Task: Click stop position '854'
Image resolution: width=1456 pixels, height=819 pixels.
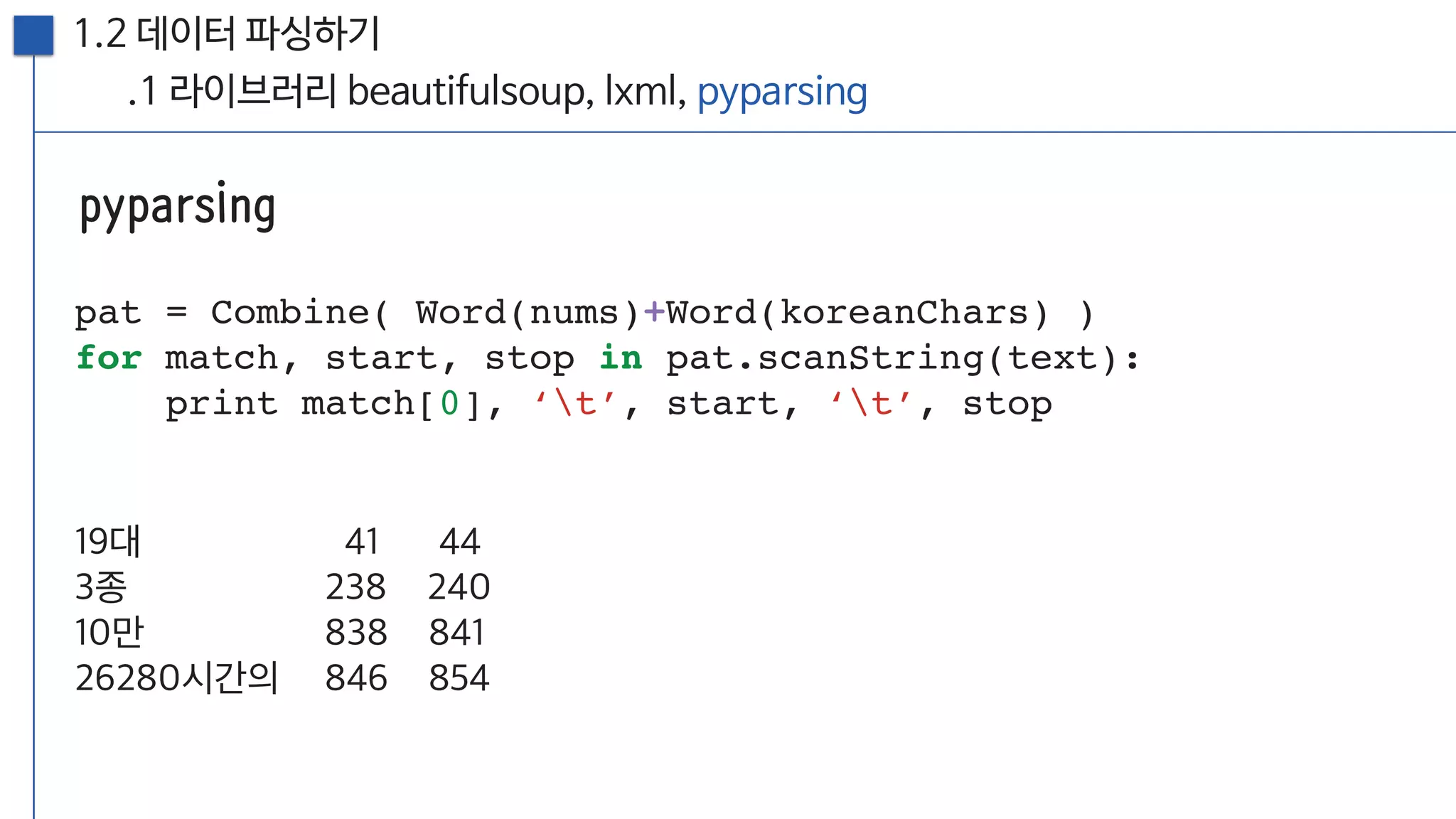Action: (459, 678)
